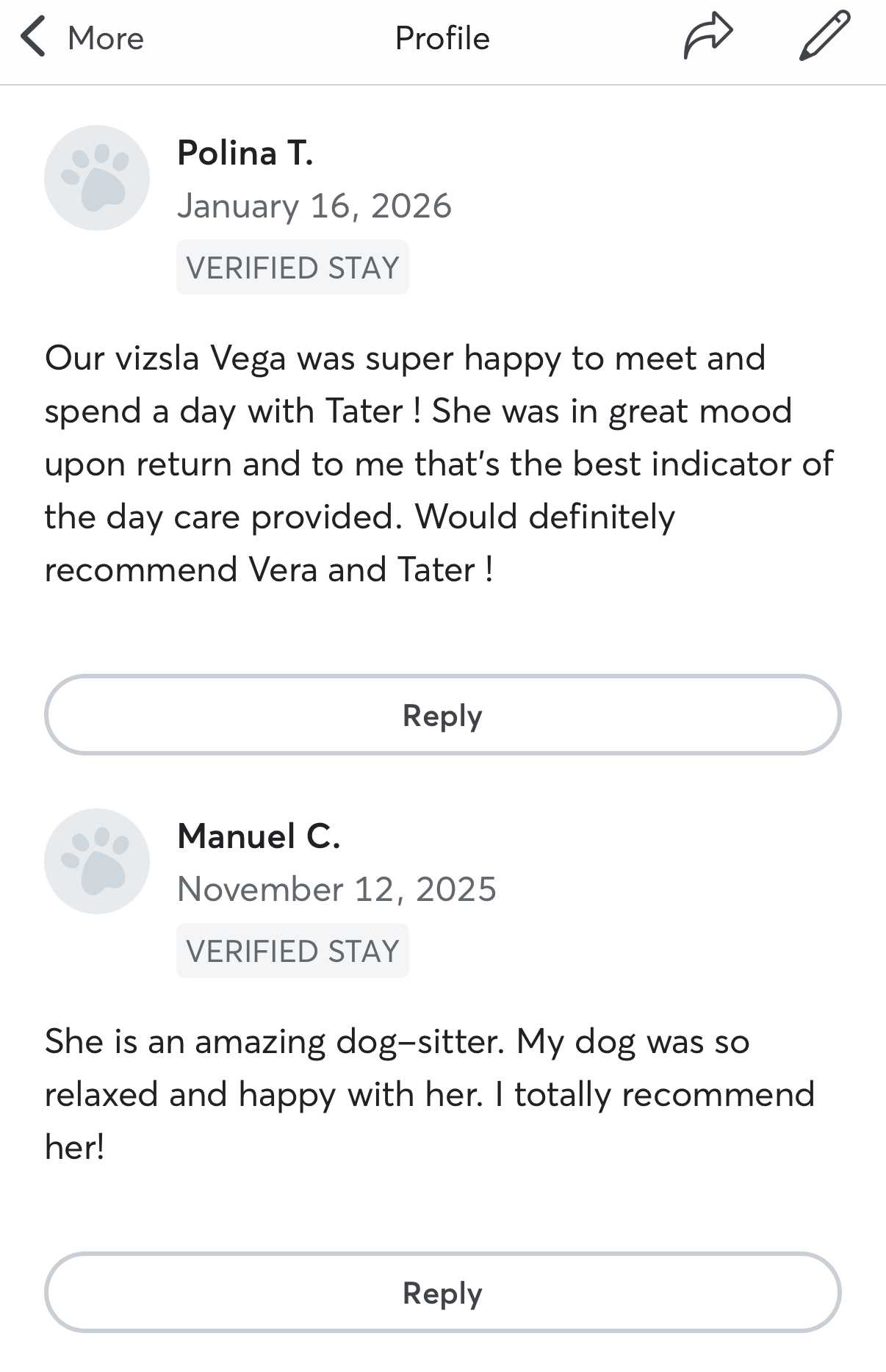
Task: Go back via the More label
Action: pos(106,38)
